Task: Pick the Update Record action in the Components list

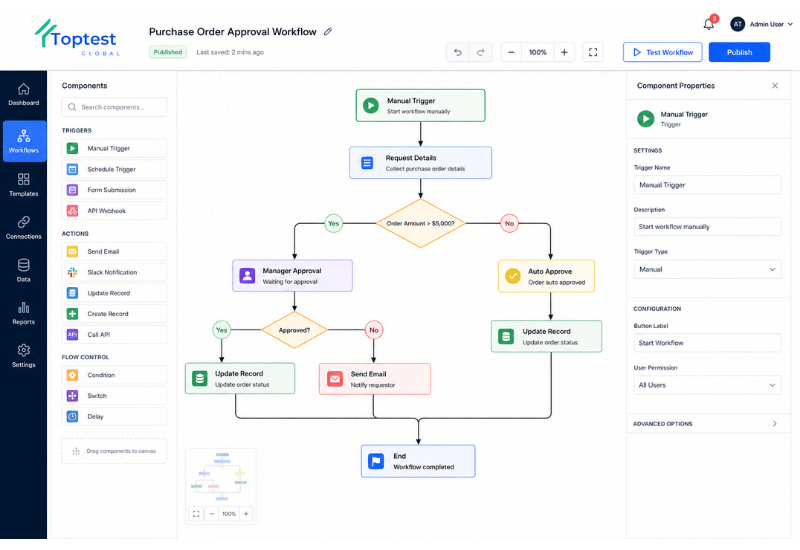Action: tap(114, 293)
